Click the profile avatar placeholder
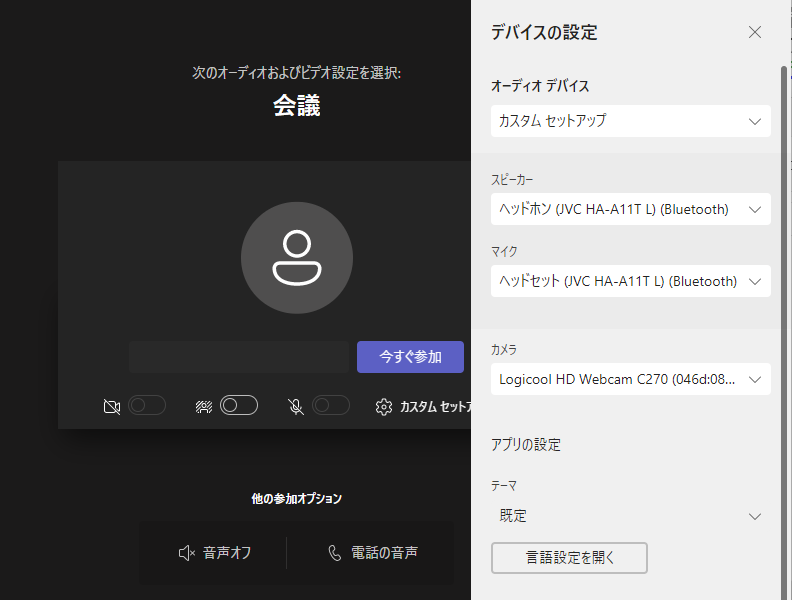Screen dimensions: 800x600 (297, 258)
